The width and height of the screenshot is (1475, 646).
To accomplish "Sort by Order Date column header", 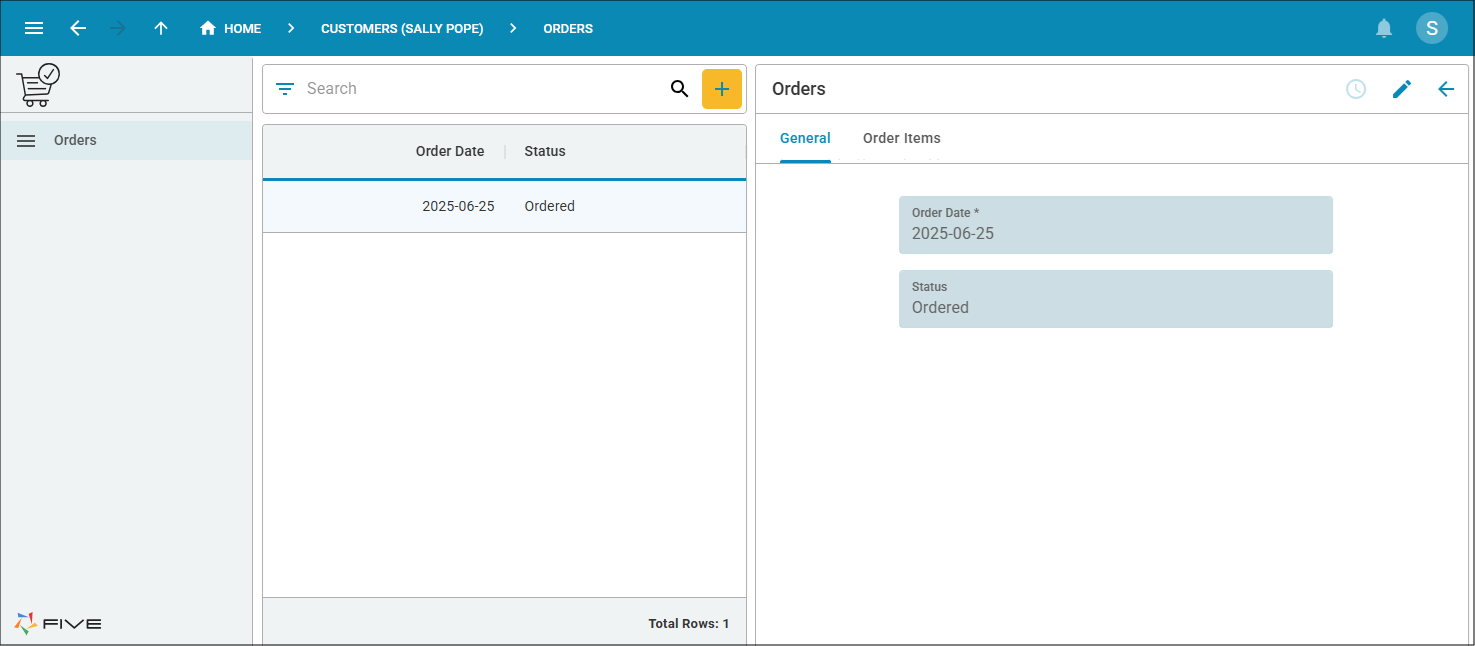I will [449, 151].
